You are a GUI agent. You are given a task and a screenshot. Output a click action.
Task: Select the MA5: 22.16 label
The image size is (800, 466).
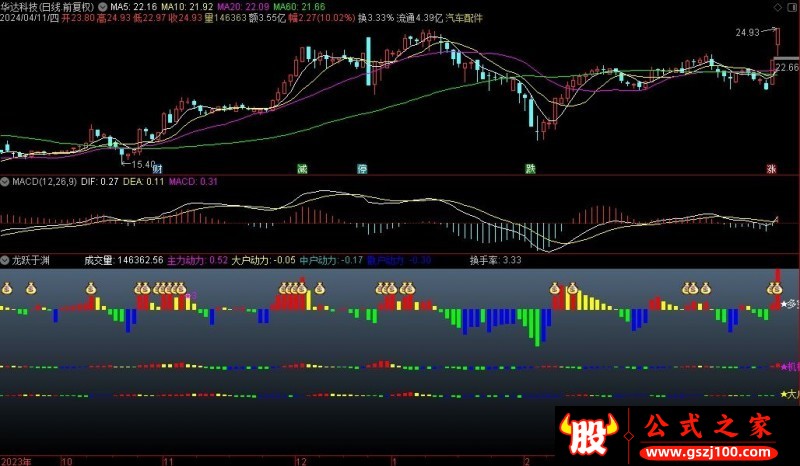coord(134,7)
